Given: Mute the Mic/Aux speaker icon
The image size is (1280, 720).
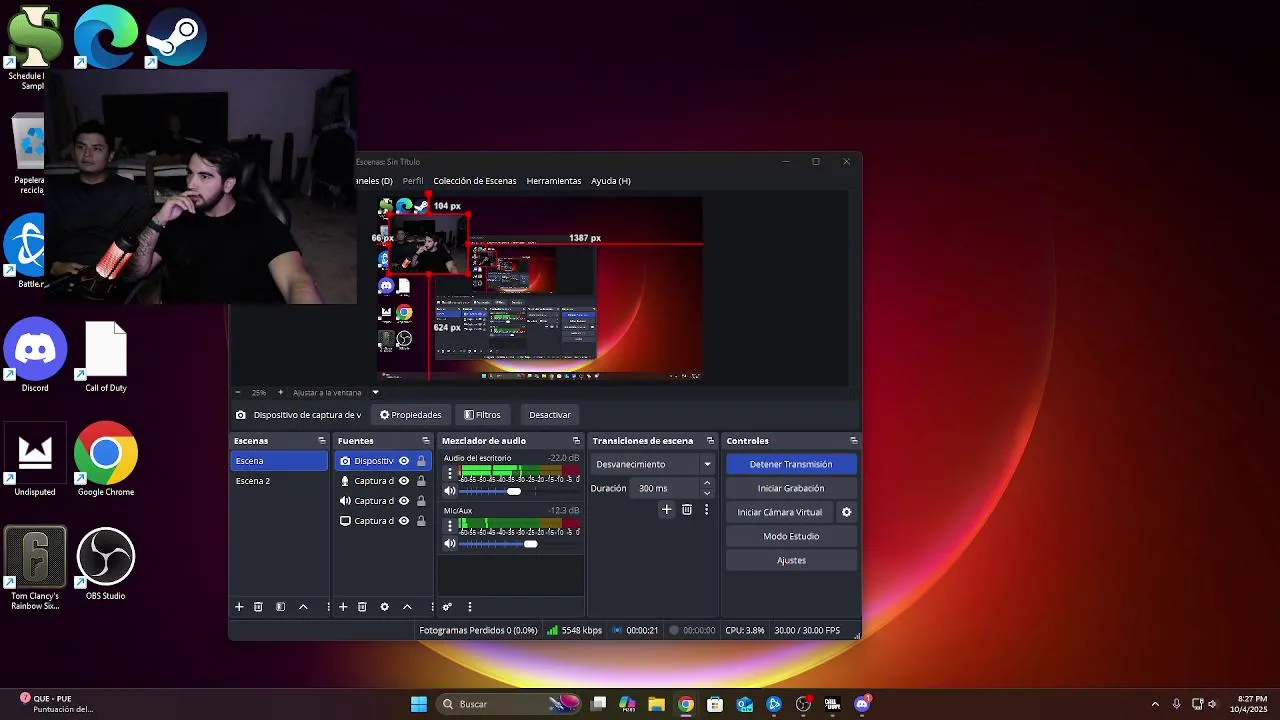Looking at the screenshot, I should (450, 544).
